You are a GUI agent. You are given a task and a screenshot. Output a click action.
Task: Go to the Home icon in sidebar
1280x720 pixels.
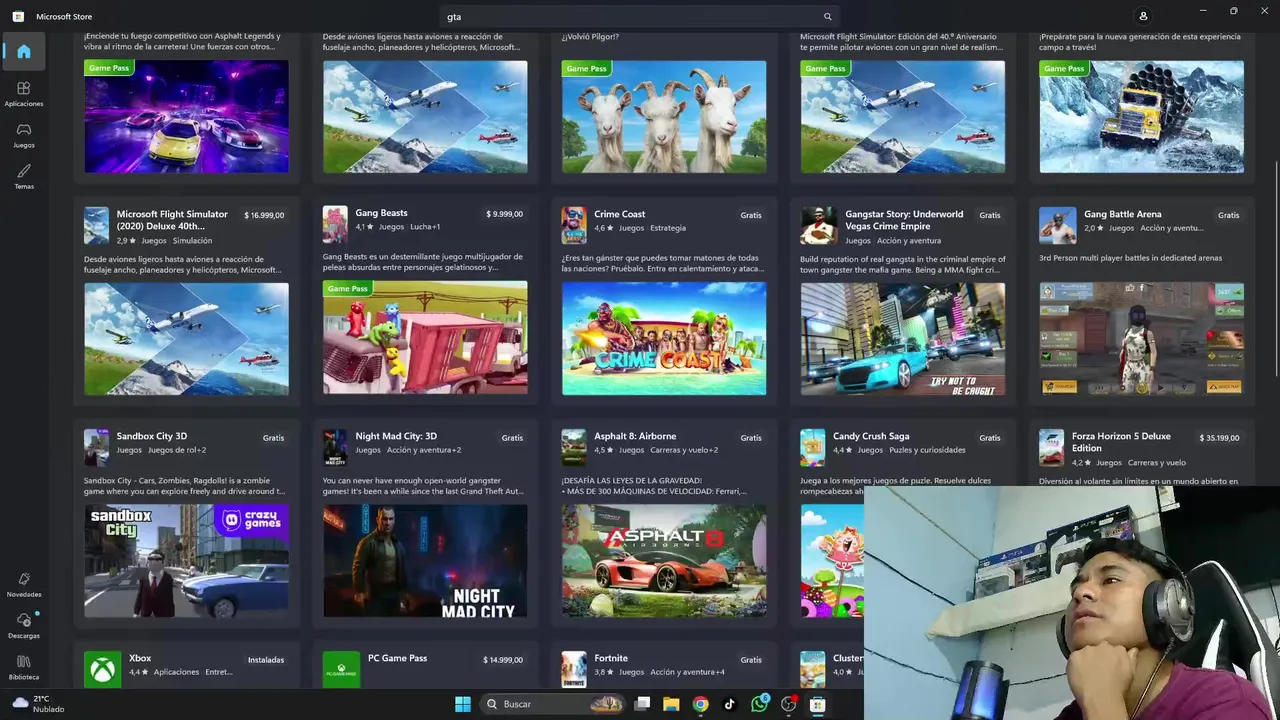[23, 51]
